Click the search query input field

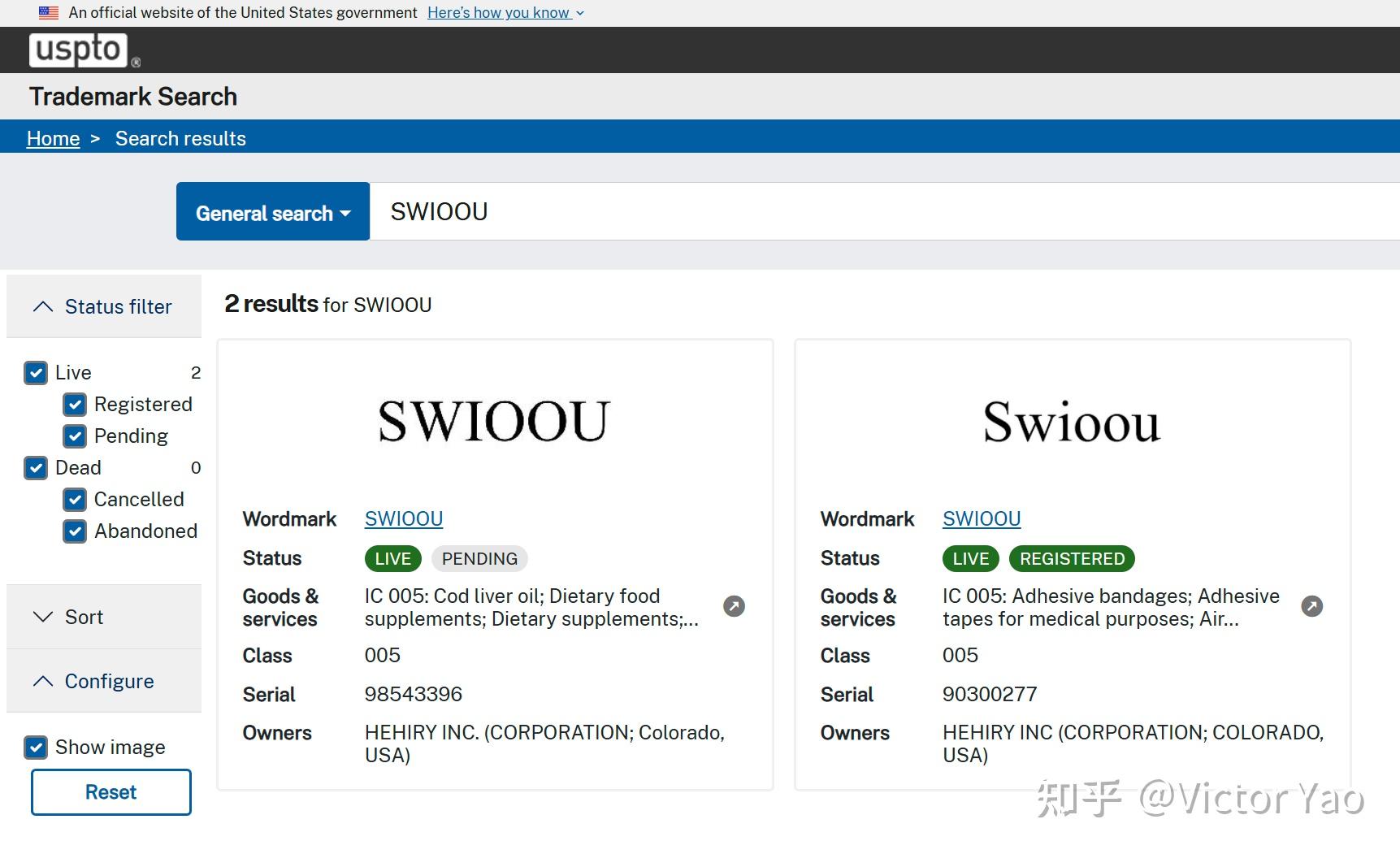pyautogui.click(x=731, y=211)
